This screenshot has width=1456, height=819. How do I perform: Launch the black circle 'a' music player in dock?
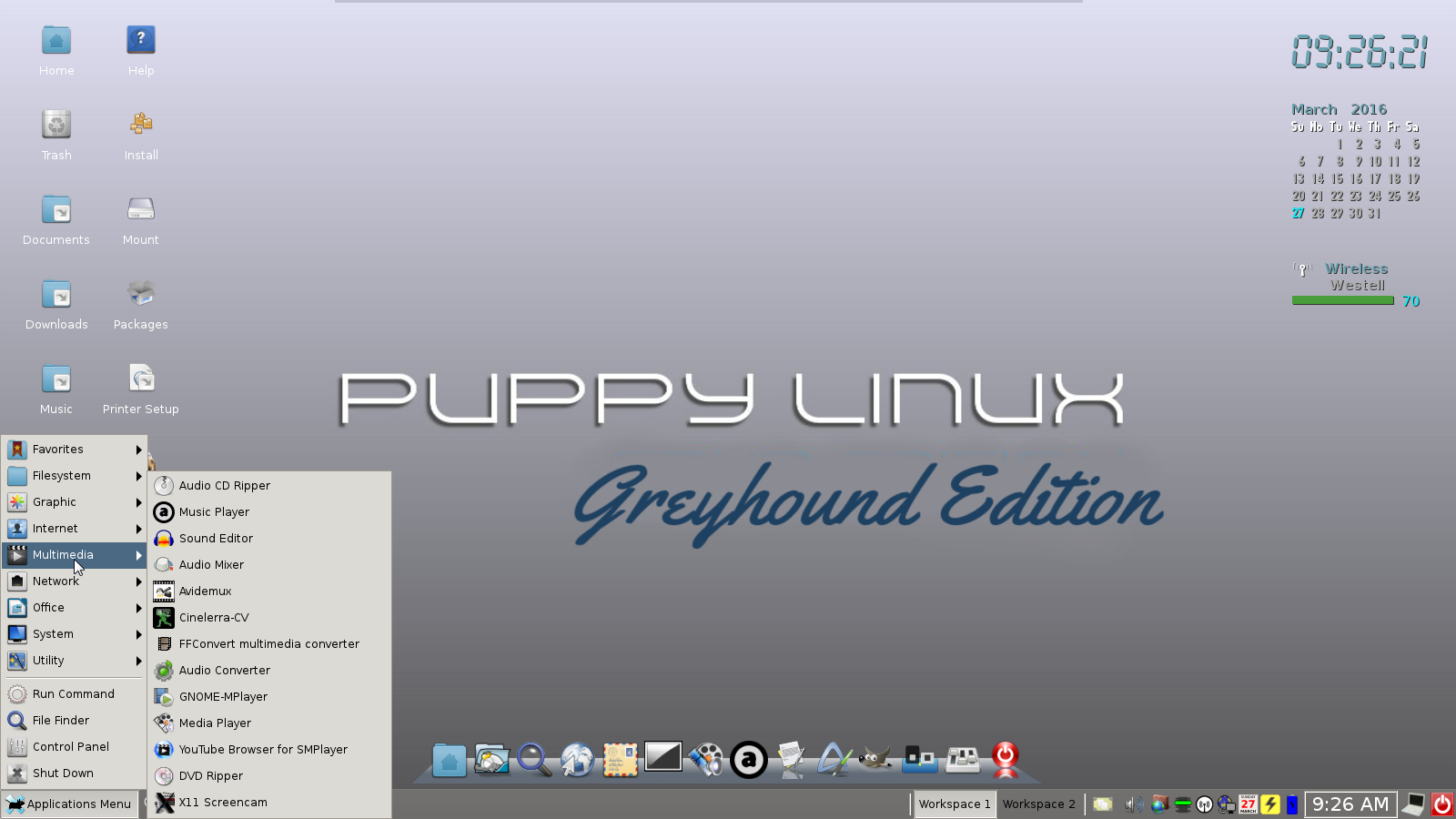click(x=749, y=760)
